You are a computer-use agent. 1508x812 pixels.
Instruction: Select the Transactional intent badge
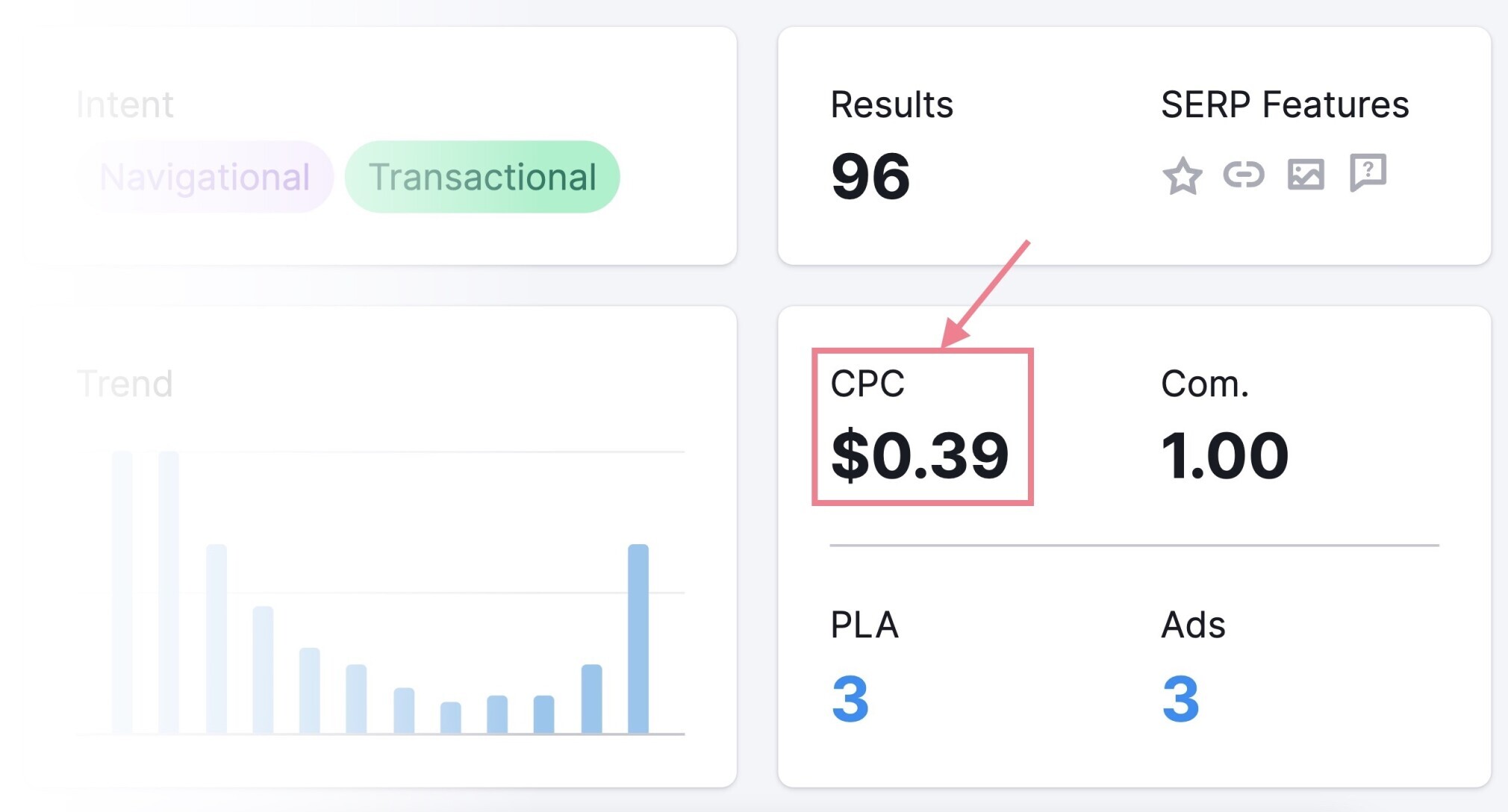[x=482, y=177]
